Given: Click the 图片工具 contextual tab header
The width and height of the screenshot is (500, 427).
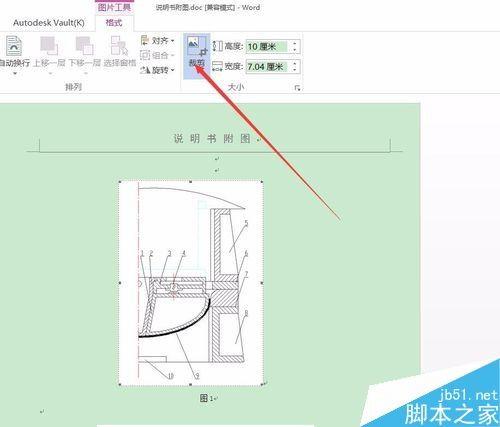Looking at the screenshot, I should [114, 7].
